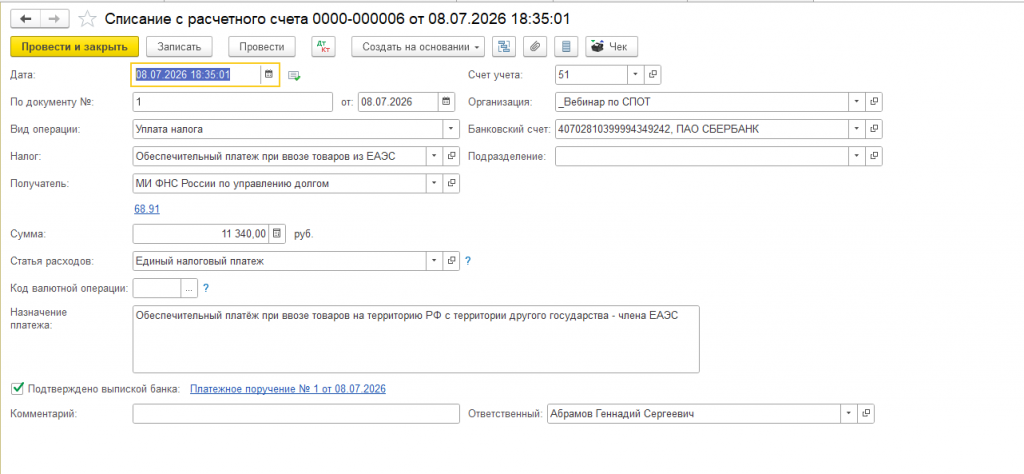Screen dimensions: 1024x474
Task: Open calculator in the Сумма field
Action: coord(278,234)
